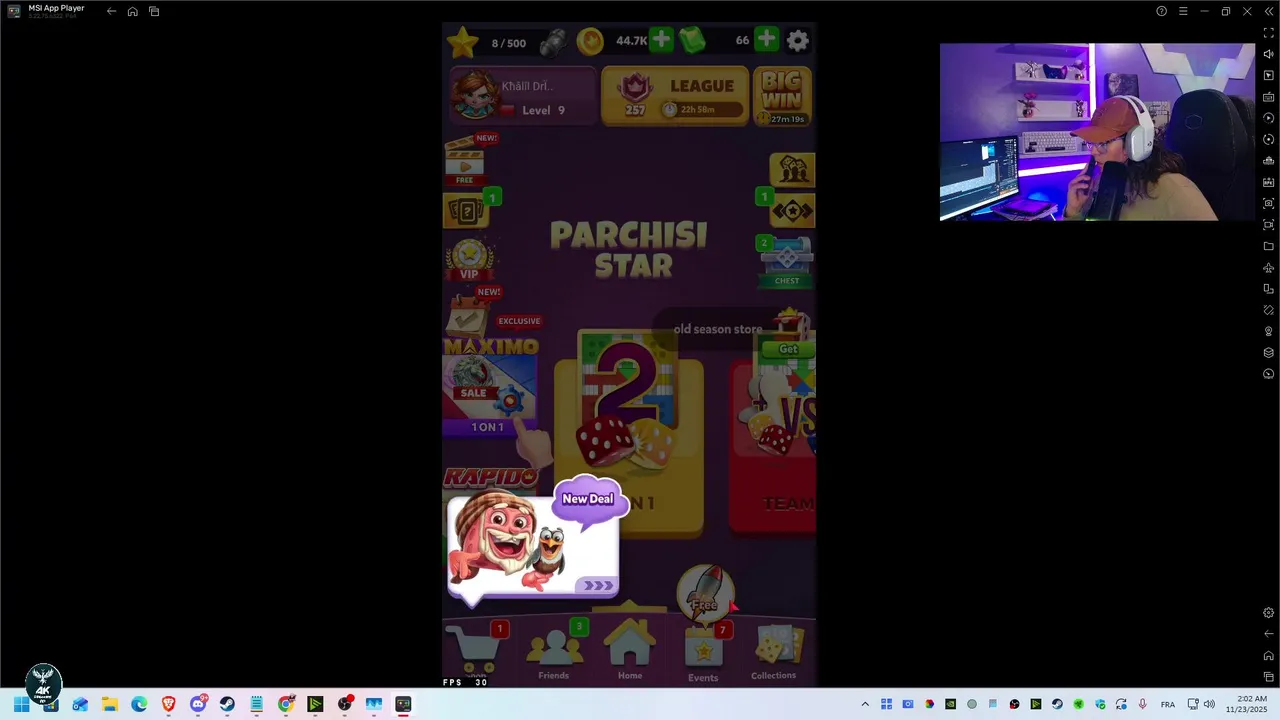Open Discord from taskbar
The width and height of the screenshot is (1280, 720).
198,704
